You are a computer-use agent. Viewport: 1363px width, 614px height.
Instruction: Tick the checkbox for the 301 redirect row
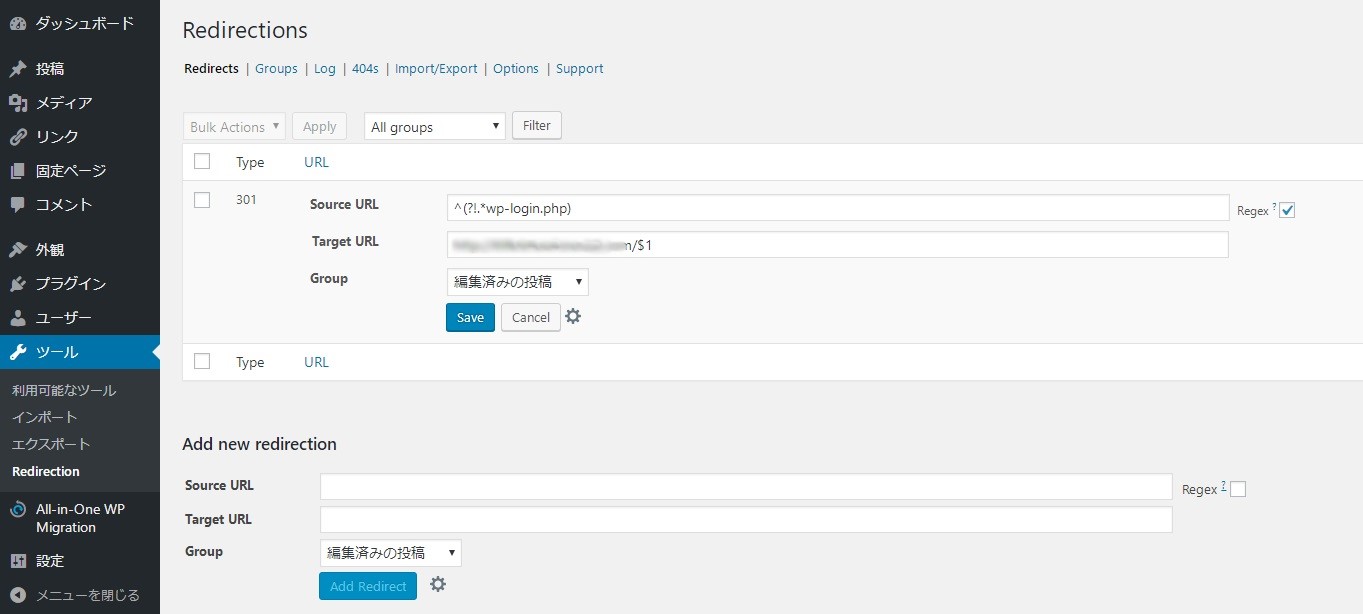(x=202, y=200)
